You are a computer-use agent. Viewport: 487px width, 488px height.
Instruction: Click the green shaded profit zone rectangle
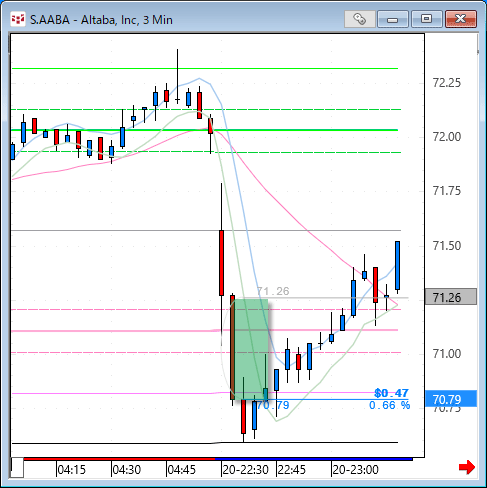(252, 349)
